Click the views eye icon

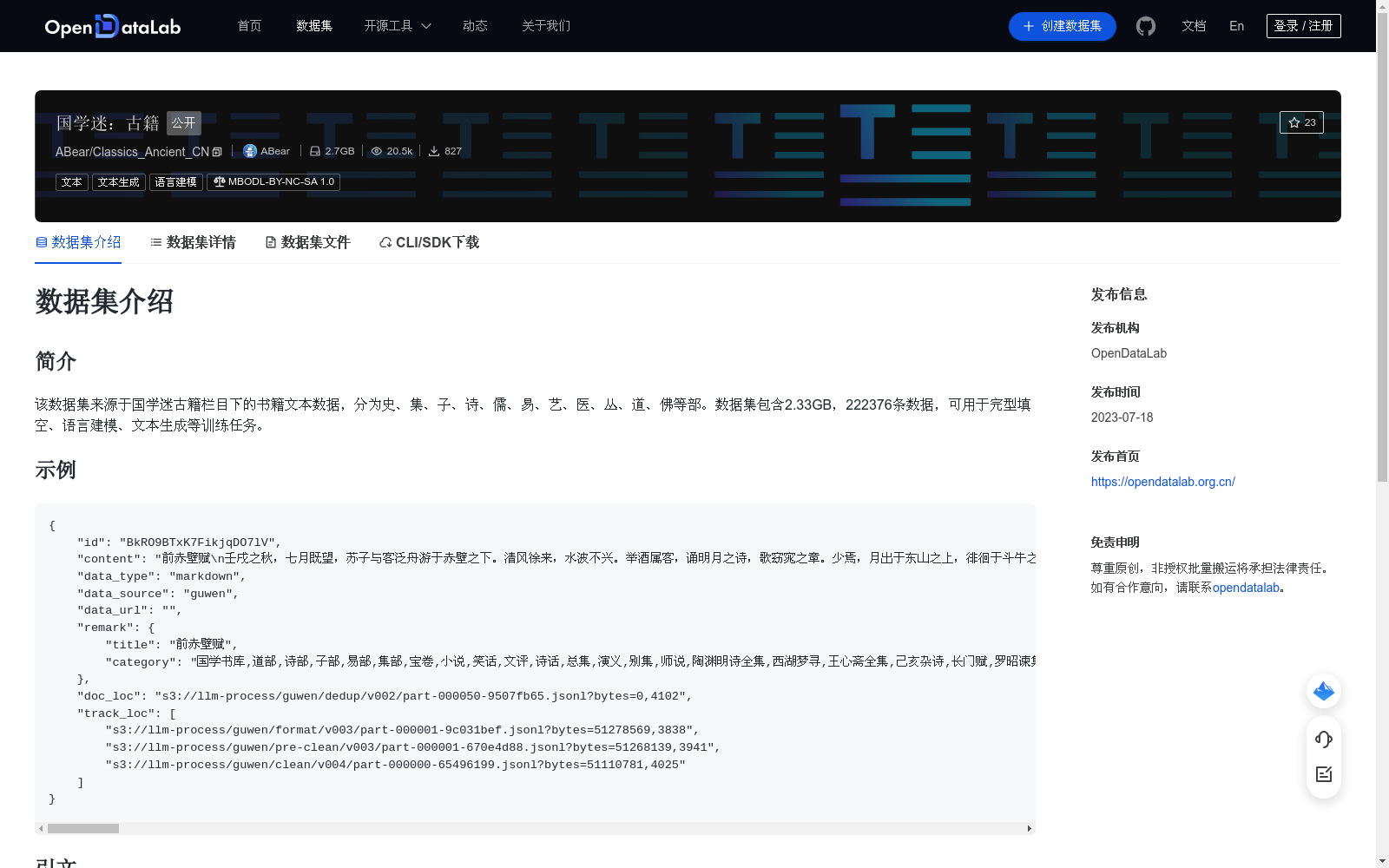(377, 151)
